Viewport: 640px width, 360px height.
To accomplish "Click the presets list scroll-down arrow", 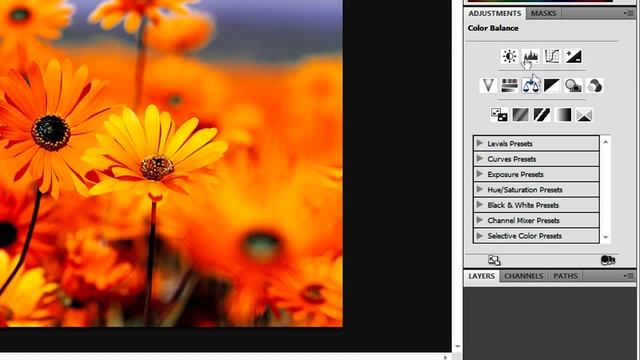I will (x=605, y=237).
